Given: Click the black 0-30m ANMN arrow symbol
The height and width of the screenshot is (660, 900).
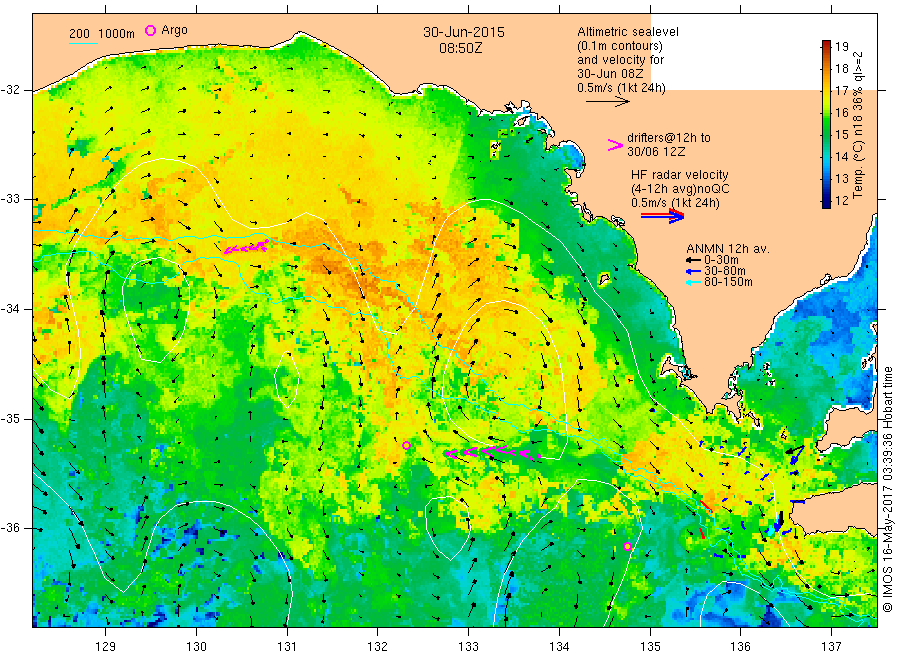Looking at the screenshot, I should (x=693, y=261).
